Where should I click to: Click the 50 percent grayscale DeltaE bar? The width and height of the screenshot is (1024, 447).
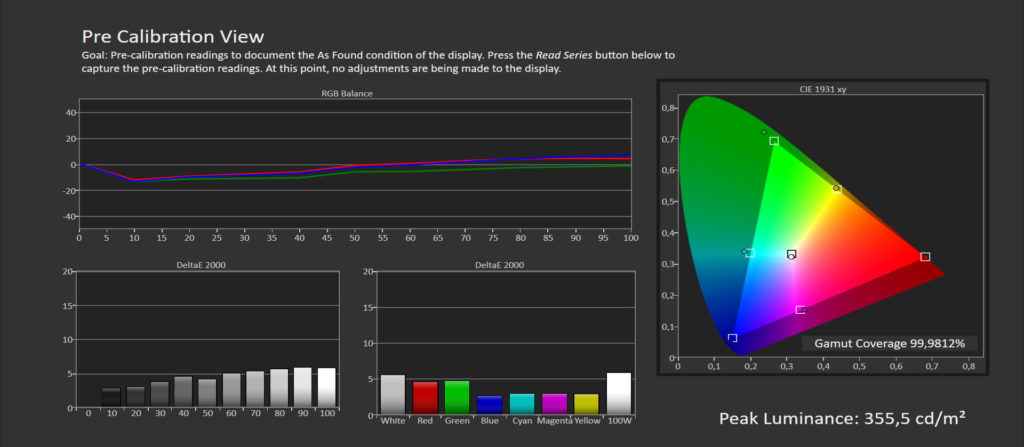207,394
